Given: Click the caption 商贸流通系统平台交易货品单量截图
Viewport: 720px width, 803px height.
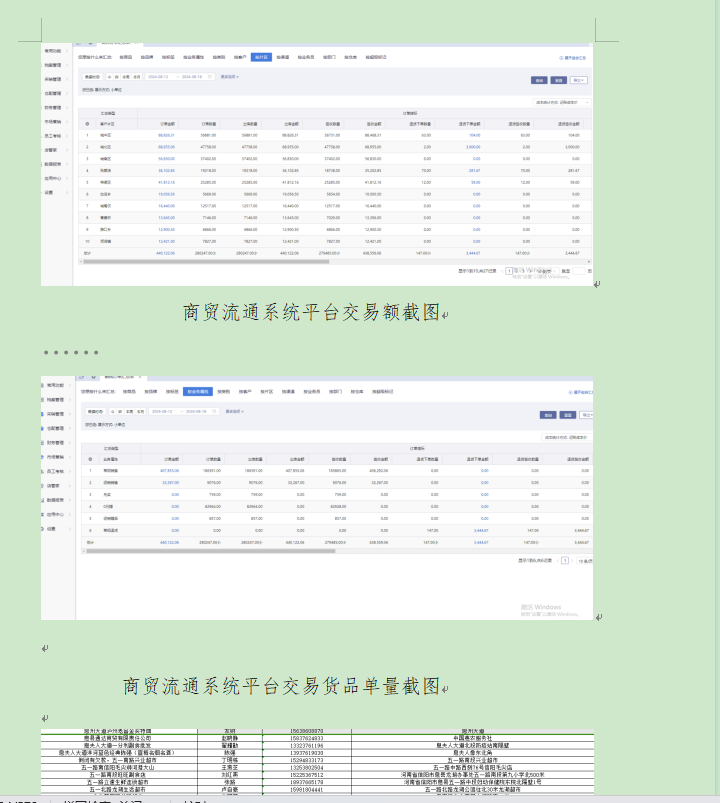Looking at the screenshot, I should pos(282,686).
